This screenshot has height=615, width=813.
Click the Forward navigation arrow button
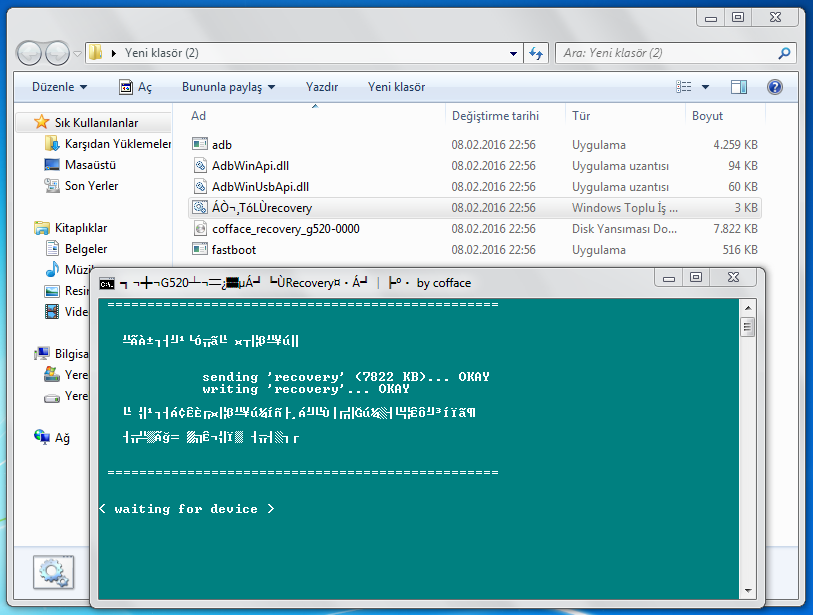tap(57, 53)
